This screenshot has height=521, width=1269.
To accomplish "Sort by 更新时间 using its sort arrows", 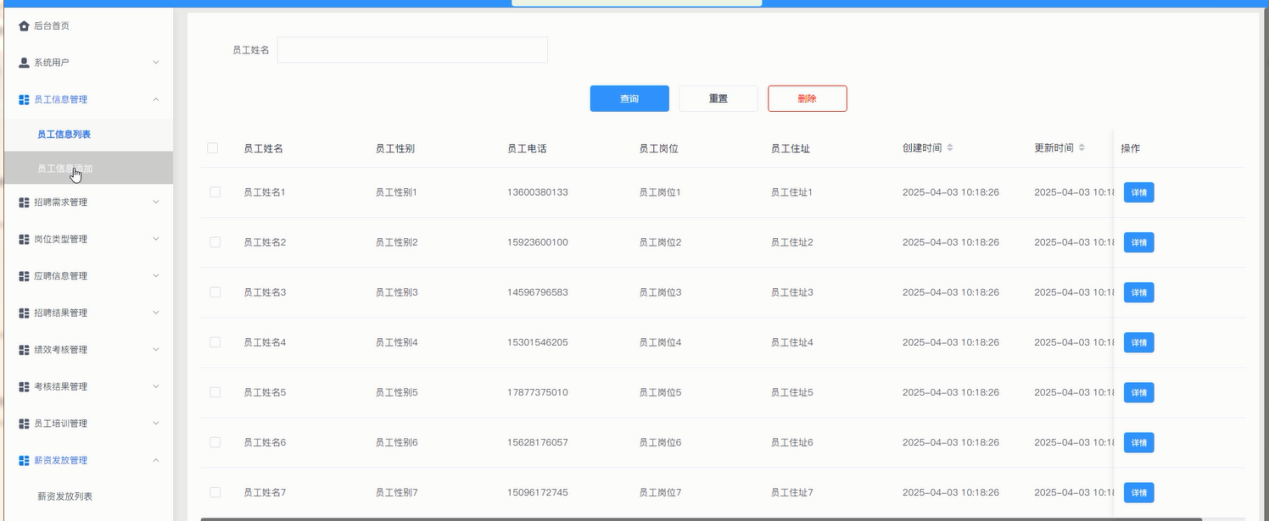I will coord(1082,148).
